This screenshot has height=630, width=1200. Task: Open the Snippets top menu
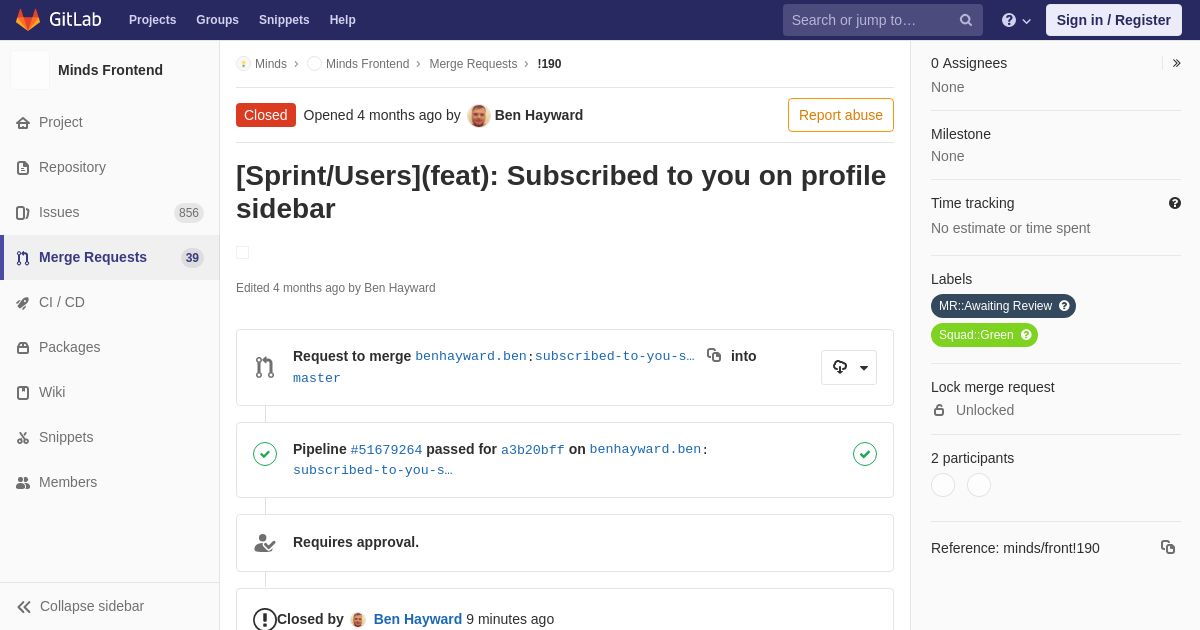click(x=284, y=20)
